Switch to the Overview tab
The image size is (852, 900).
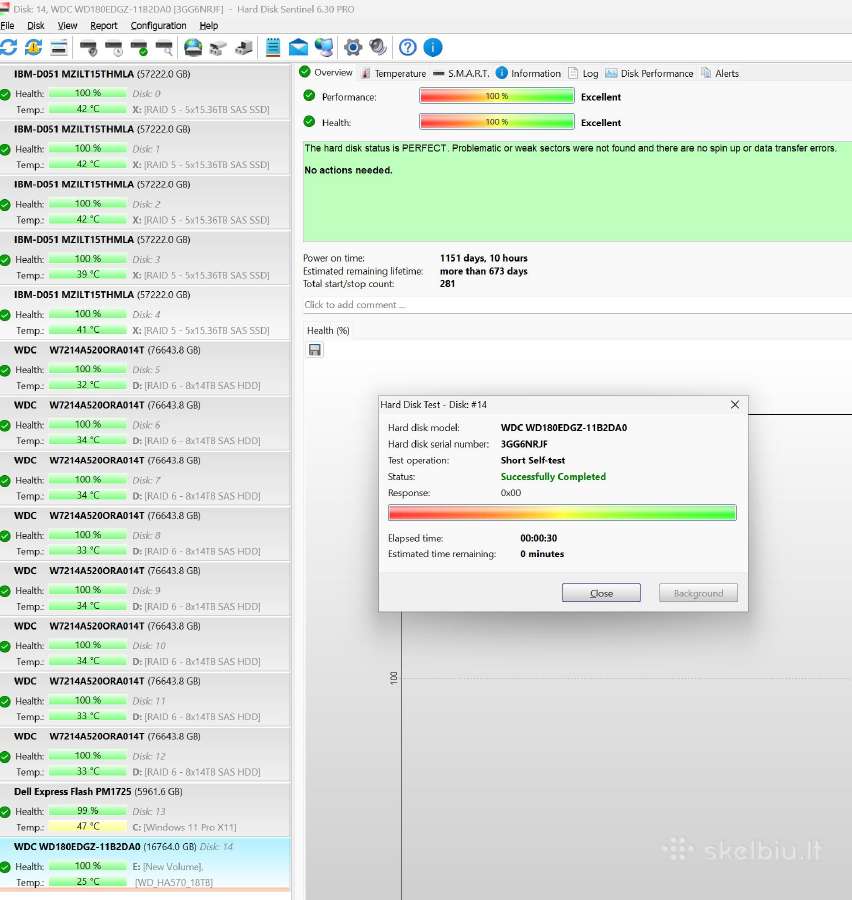[326, 72]
